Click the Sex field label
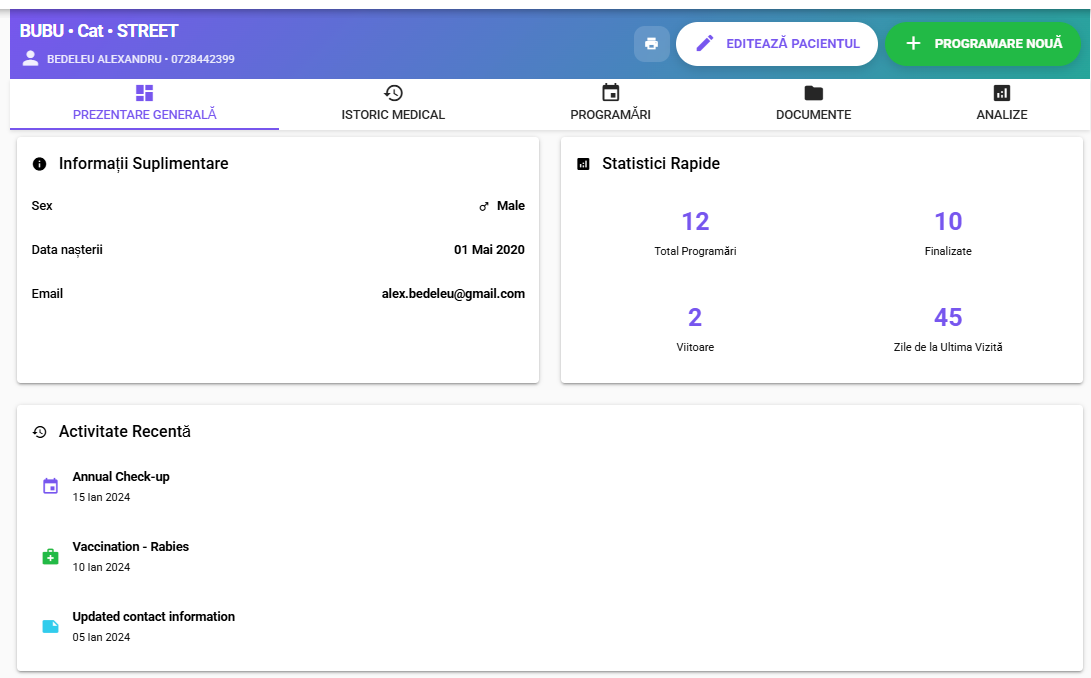Screen dimensions: 1091x678 click(42, 206)
